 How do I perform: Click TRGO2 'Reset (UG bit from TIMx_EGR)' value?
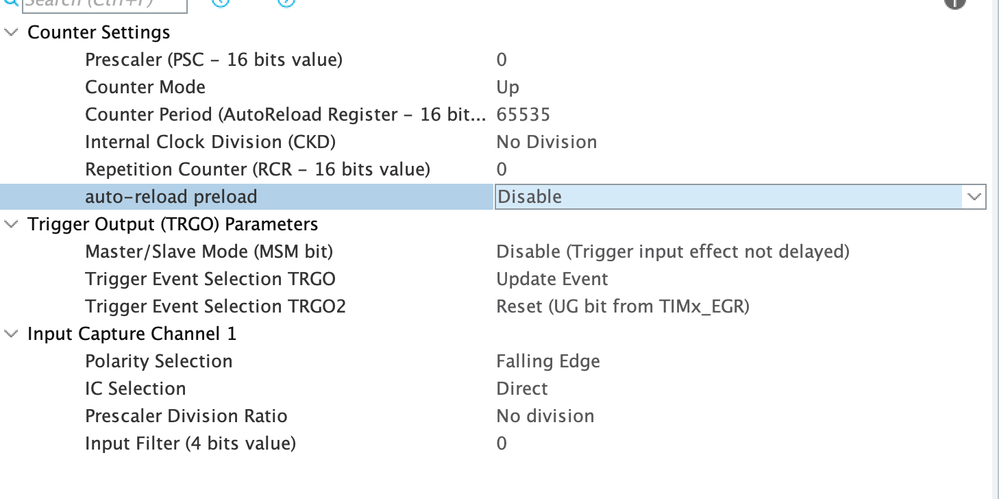click(x=622, y=306)
